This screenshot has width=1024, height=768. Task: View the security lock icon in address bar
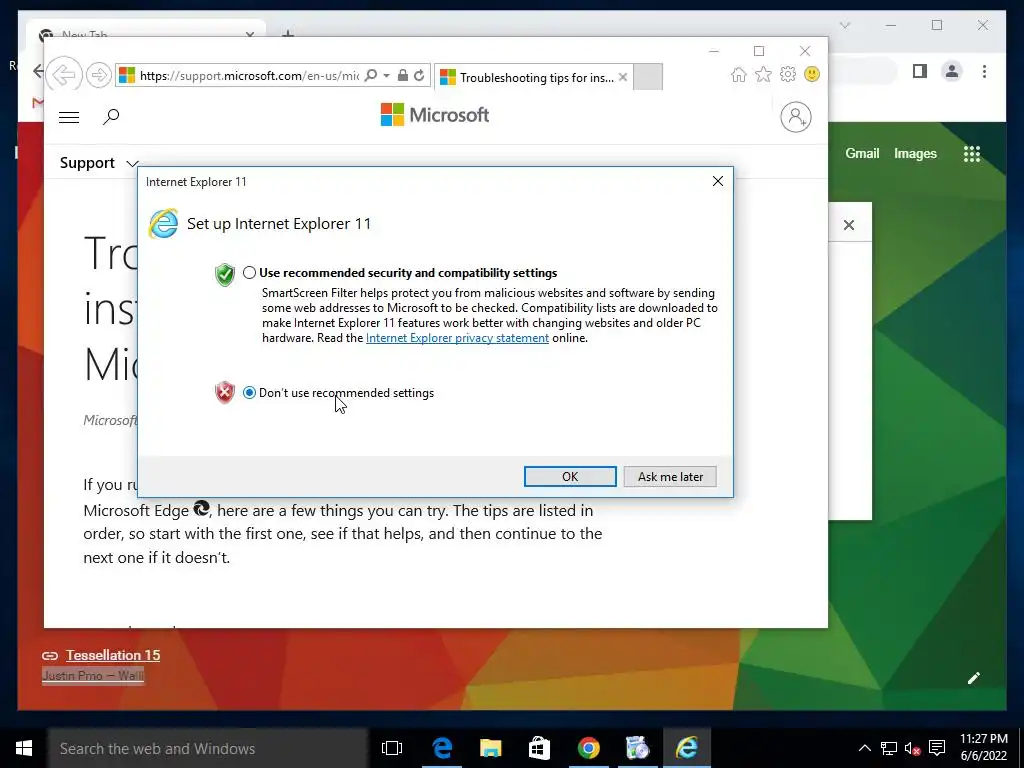(403, 75)
